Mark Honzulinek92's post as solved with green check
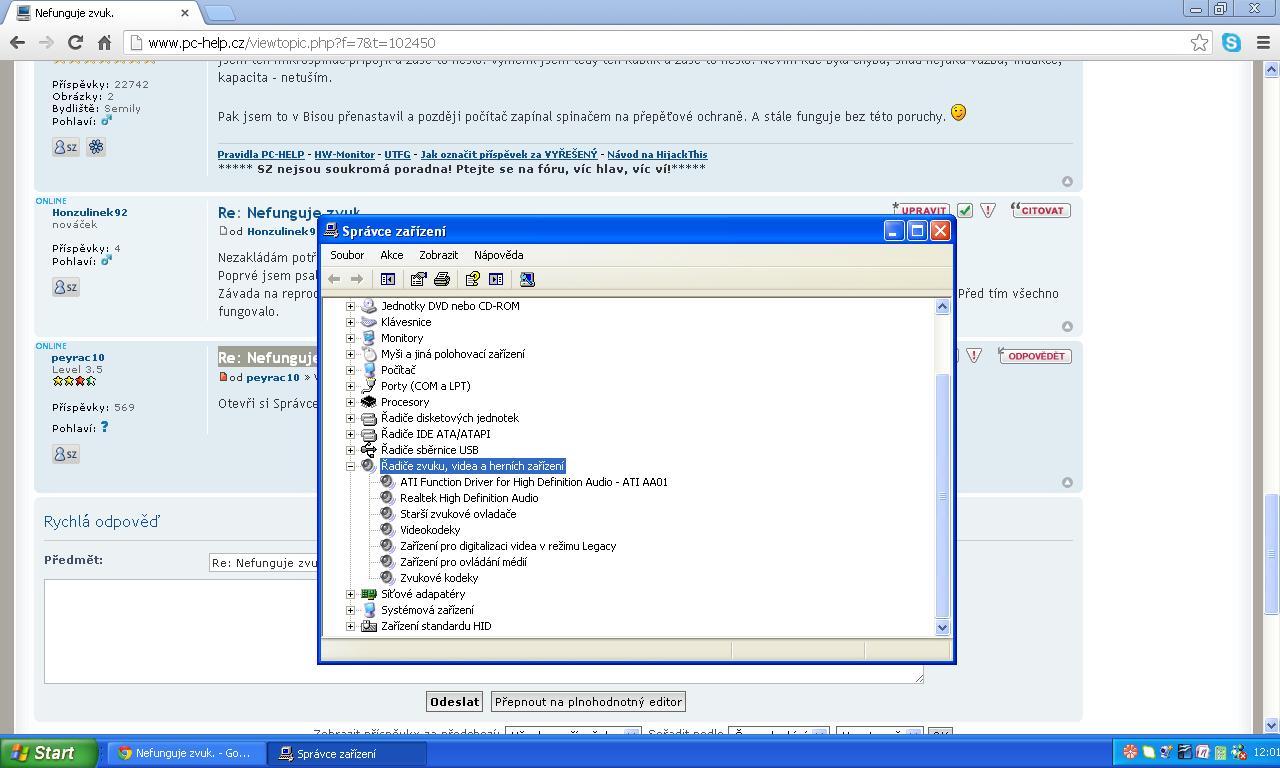Viewport: 1280px width, 768px height. tap(965, 210)
